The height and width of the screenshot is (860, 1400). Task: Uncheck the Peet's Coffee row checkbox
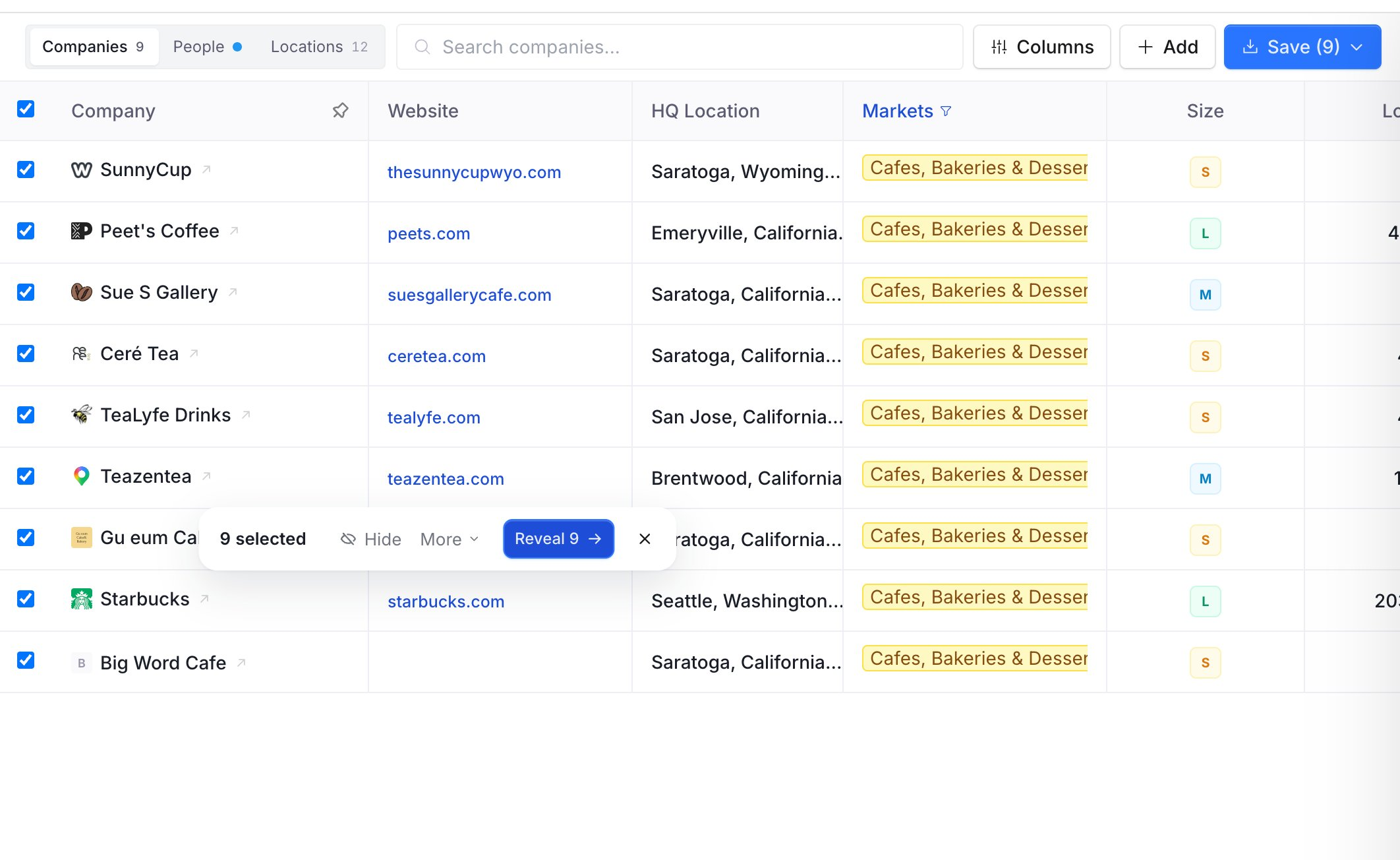tap(26, 231)
